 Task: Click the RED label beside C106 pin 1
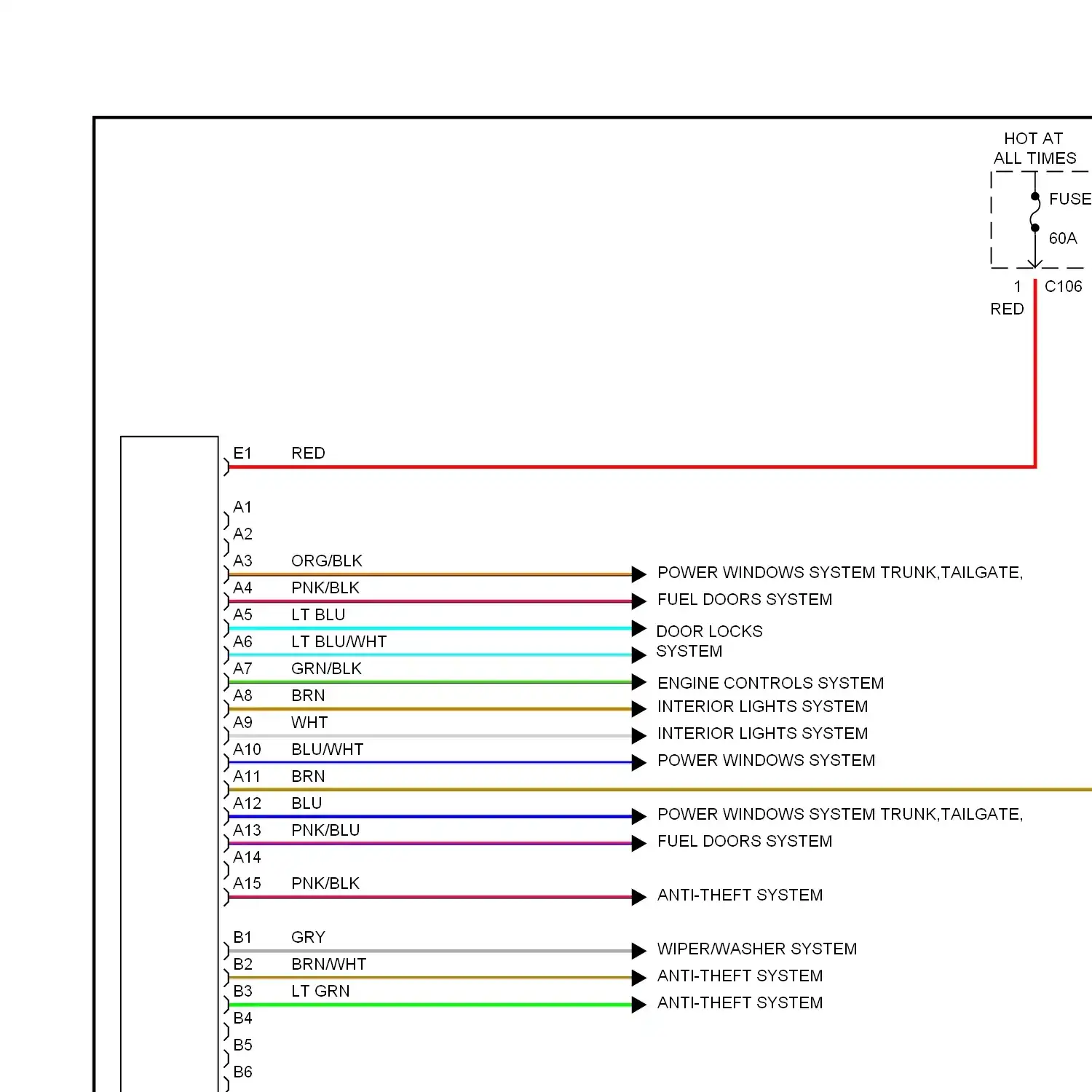[1007, 309]
